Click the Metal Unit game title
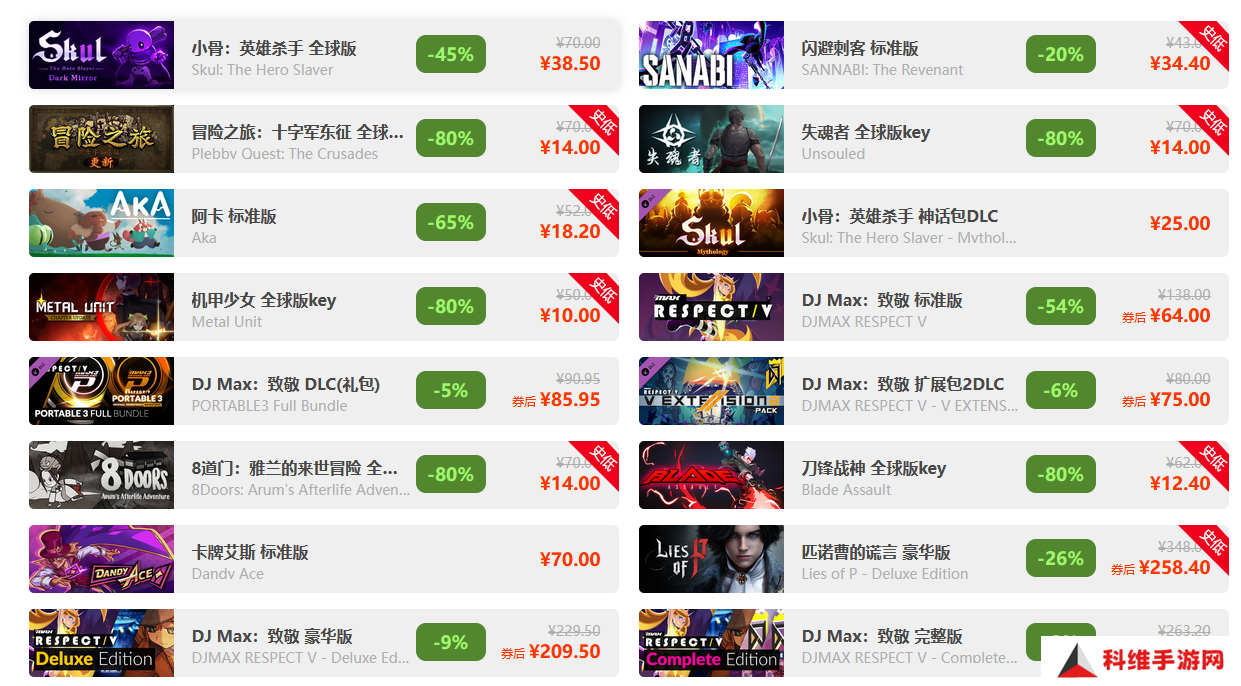Screen dimensions: 1241x686 click(x=264, y=300)
